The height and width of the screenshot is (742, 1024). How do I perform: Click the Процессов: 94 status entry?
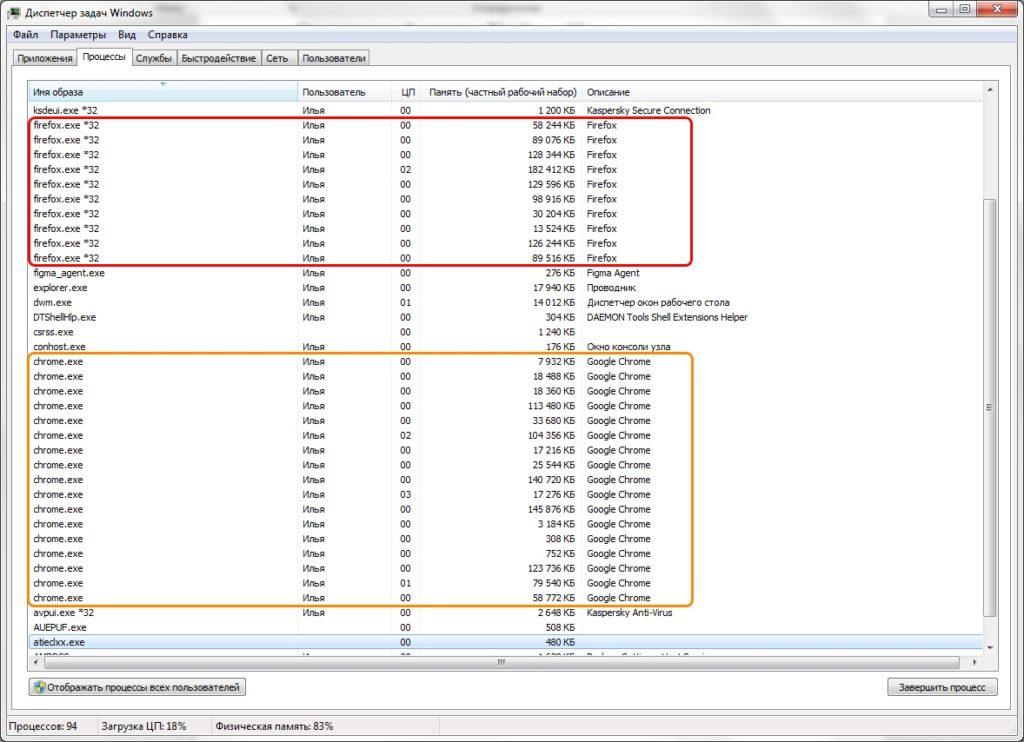pos(43,726)
